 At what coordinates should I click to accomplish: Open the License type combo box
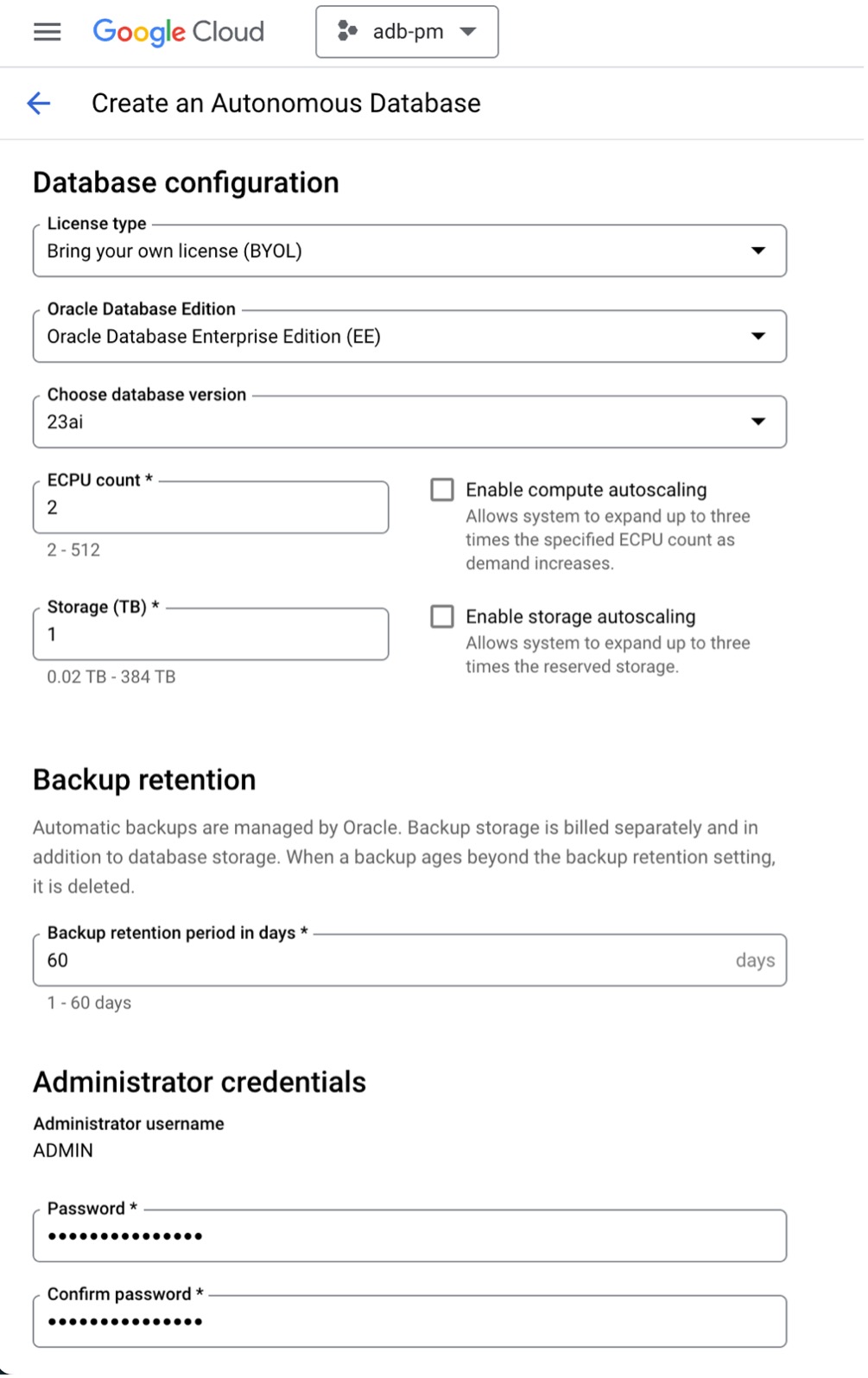[x=409, y=251]
